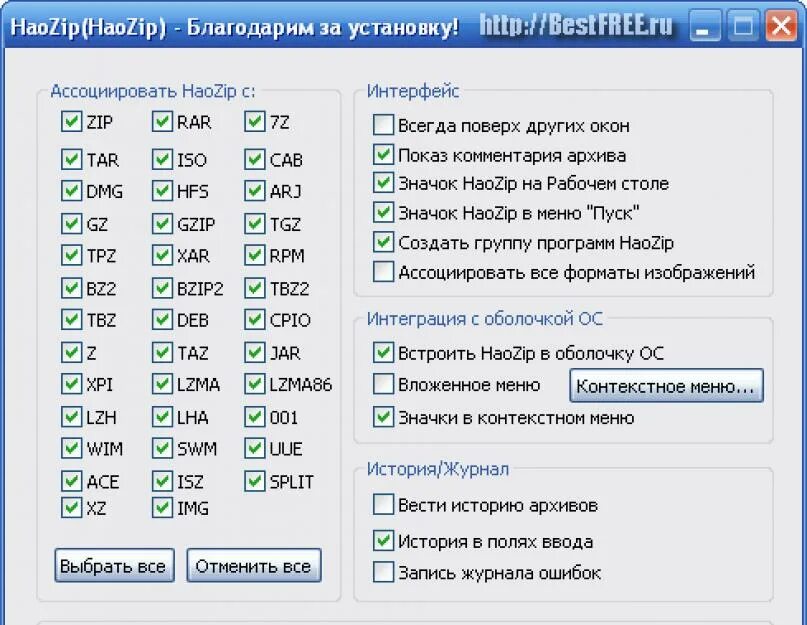Image resolution: width=807 pixels, height=625 pixels.
Task: Uncheck the SWM format checkbox
Action: click(x=162, y=448)
